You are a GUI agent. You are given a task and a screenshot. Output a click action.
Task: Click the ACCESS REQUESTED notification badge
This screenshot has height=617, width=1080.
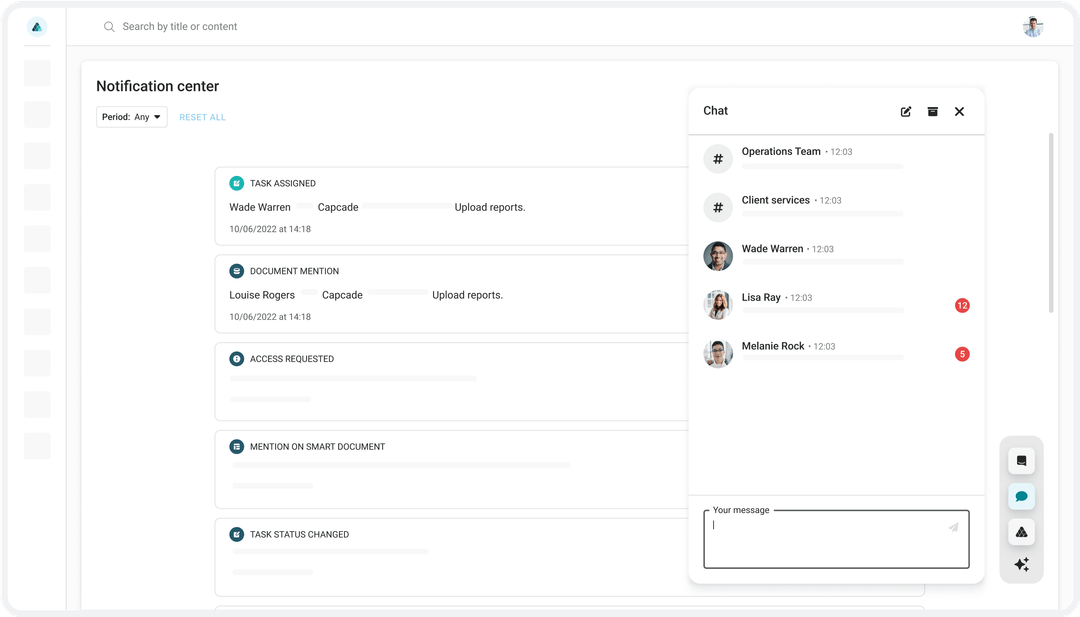(x=236, y=359)
